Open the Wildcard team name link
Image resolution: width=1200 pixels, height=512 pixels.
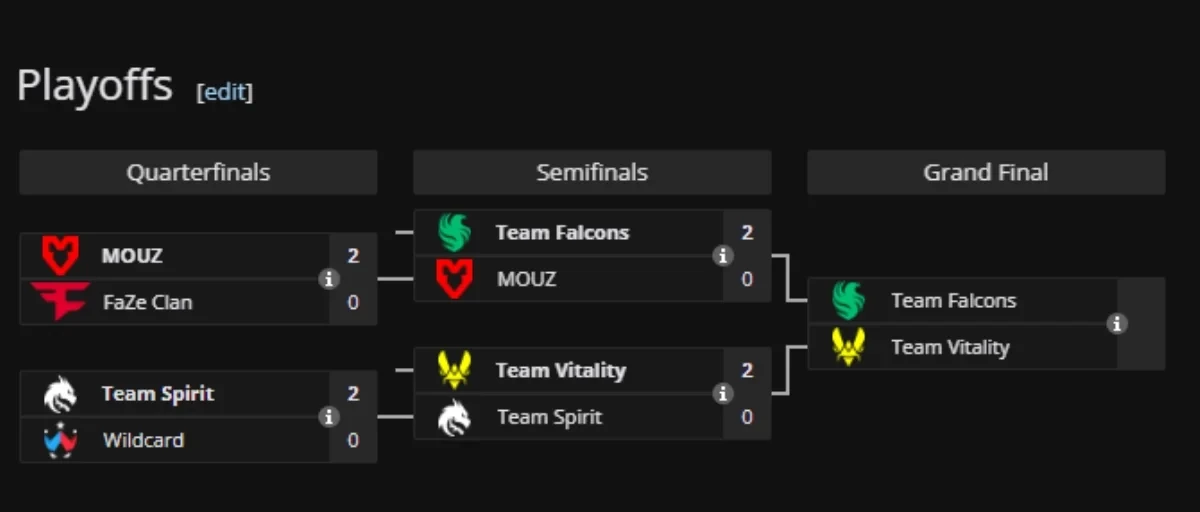click(x=143, y=440)
